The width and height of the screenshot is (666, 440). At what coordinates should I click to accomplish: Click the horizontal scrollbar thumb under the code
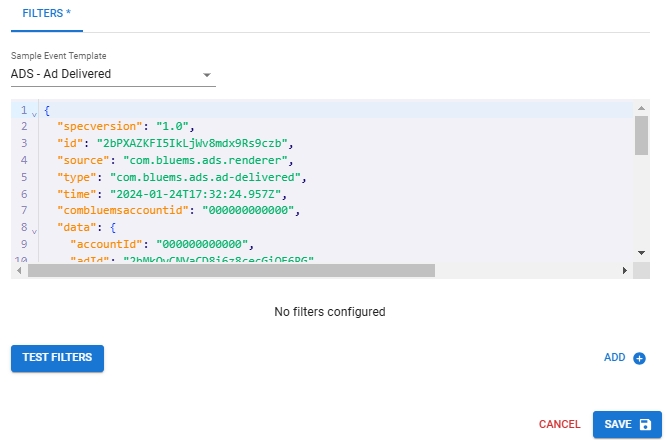pos(232,270)
